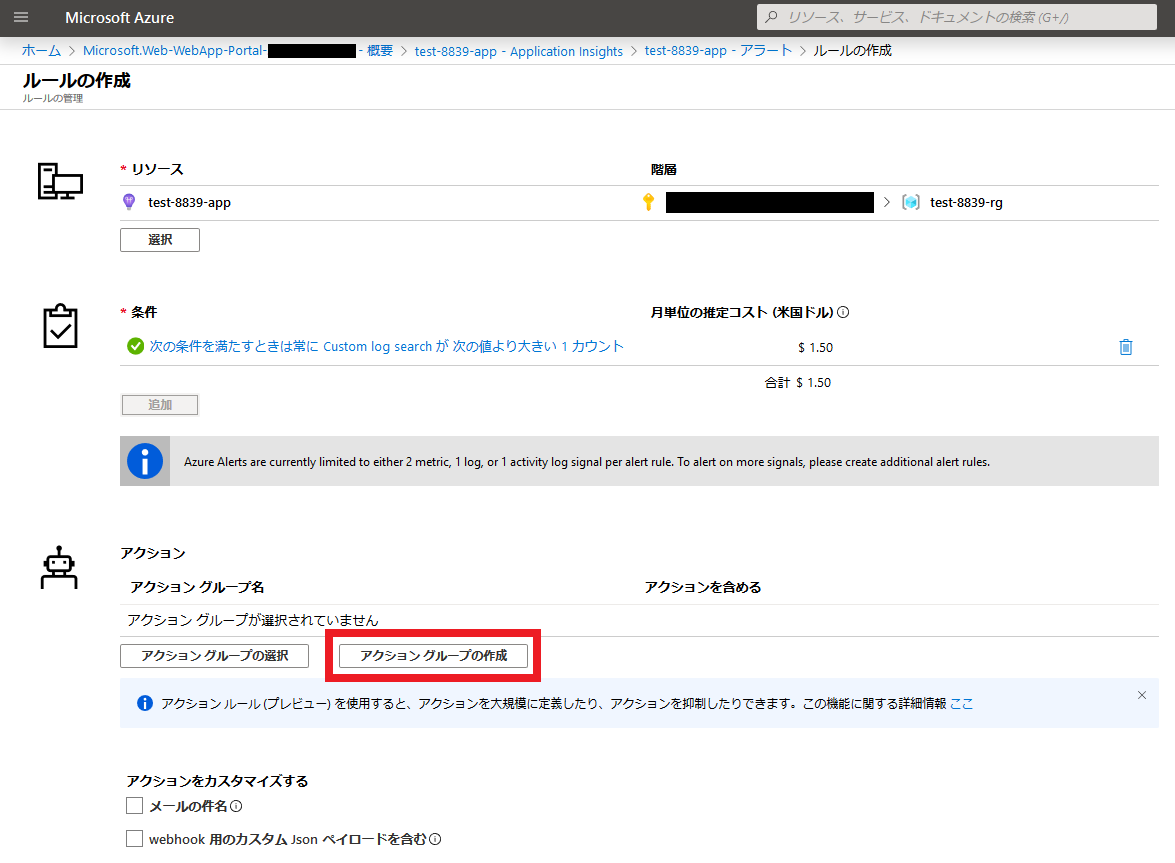
Task: Focus the resource search box
Action: coord(956,17)
